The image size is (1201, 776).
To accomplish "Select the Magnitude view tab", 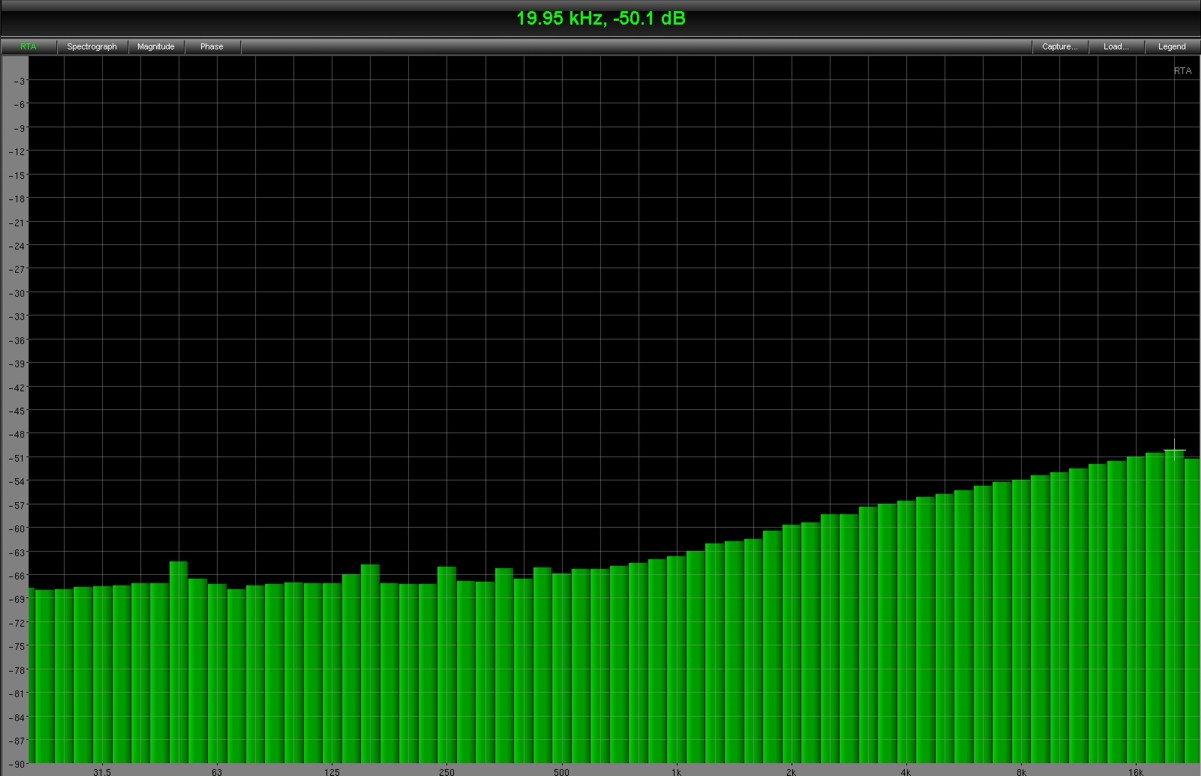I will click(x=156, y=46).
